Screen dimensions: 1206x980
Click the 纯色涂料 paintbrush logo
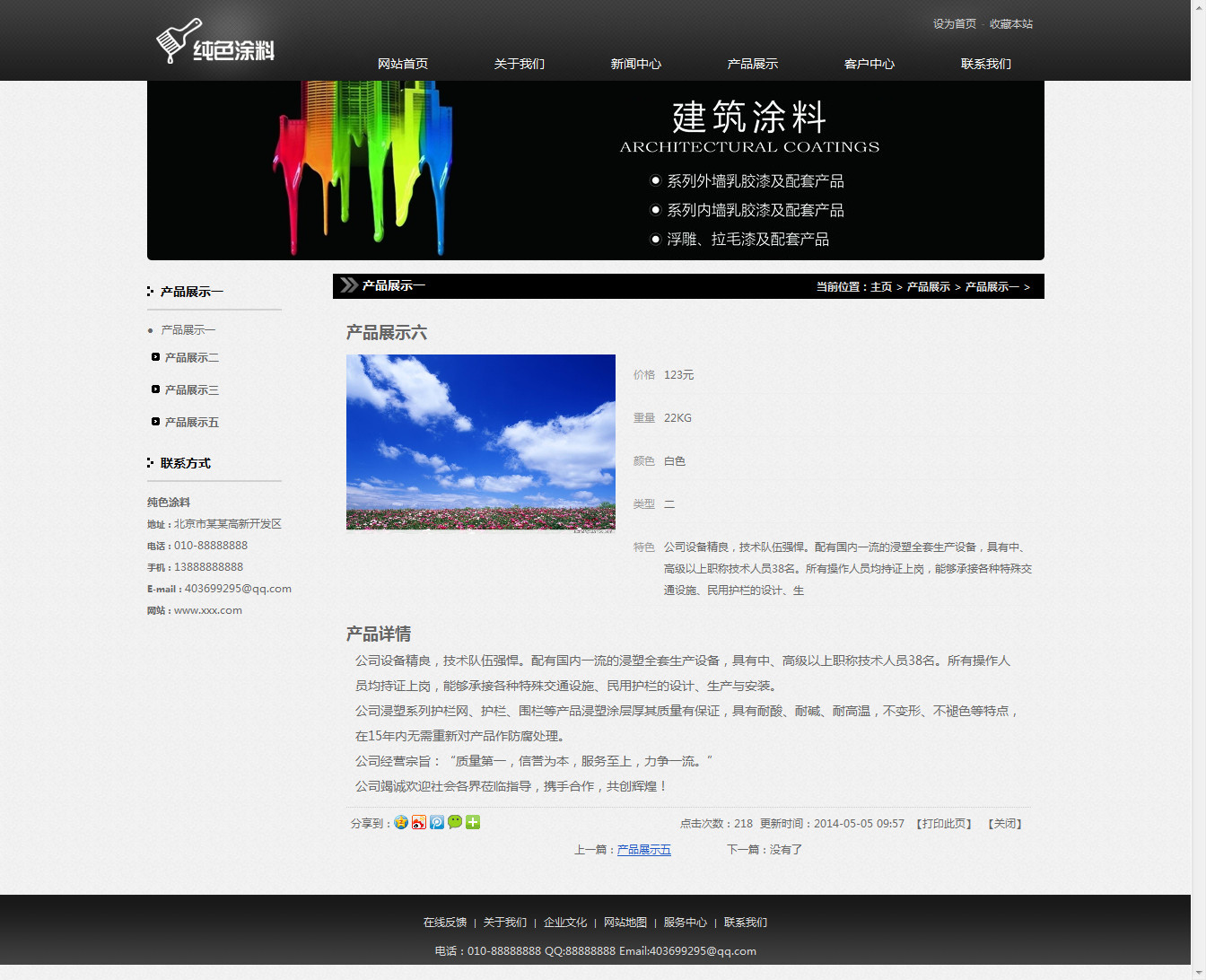click(215, 42)
